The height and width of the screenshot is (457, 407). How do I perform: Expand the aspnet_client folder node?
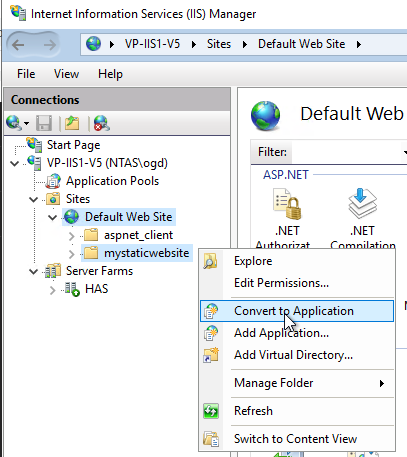pyautogui.click(x=72, y=236)
